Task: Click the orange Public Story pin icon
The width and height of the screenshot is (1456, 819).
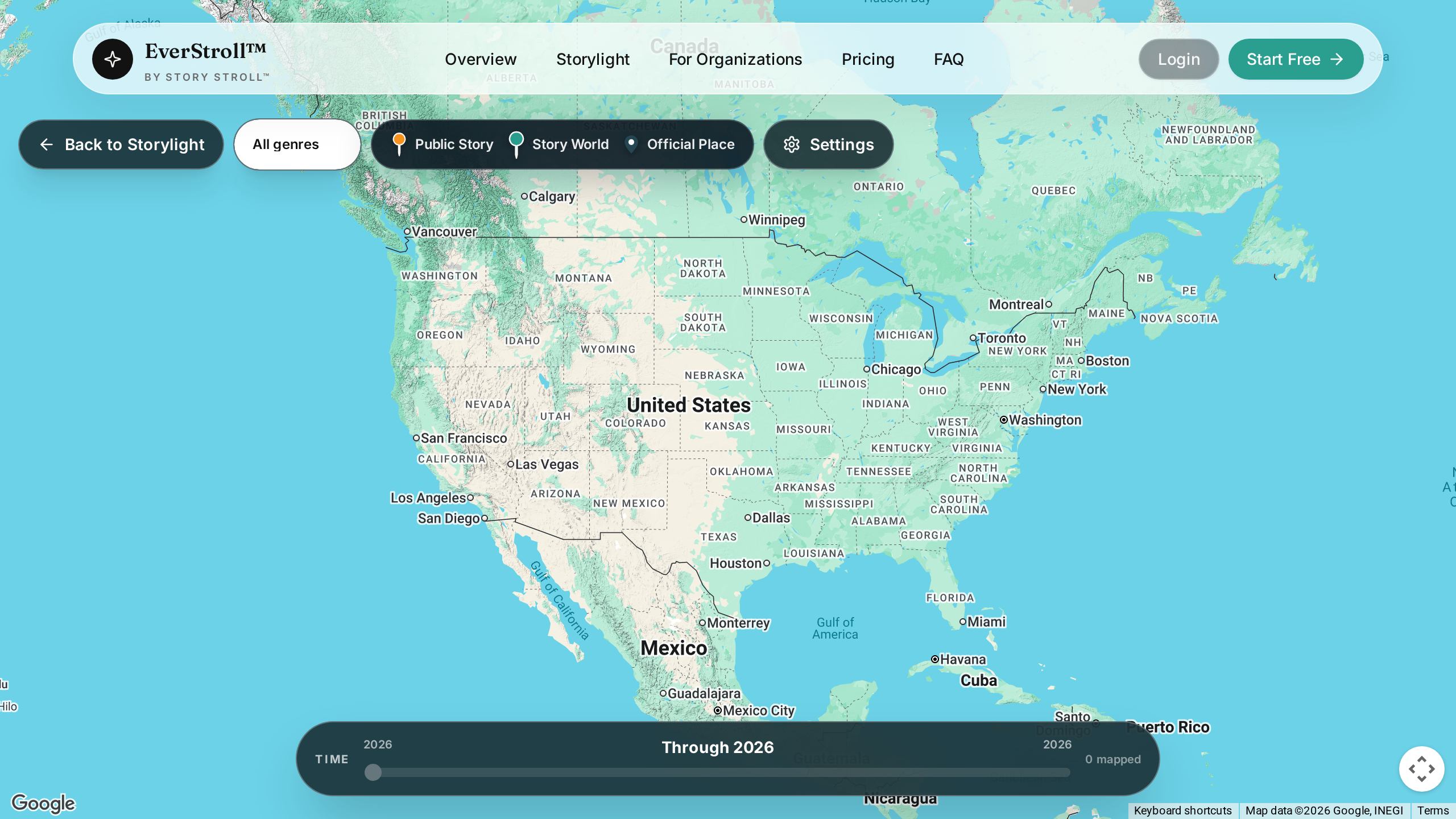Action: point(399,144)
